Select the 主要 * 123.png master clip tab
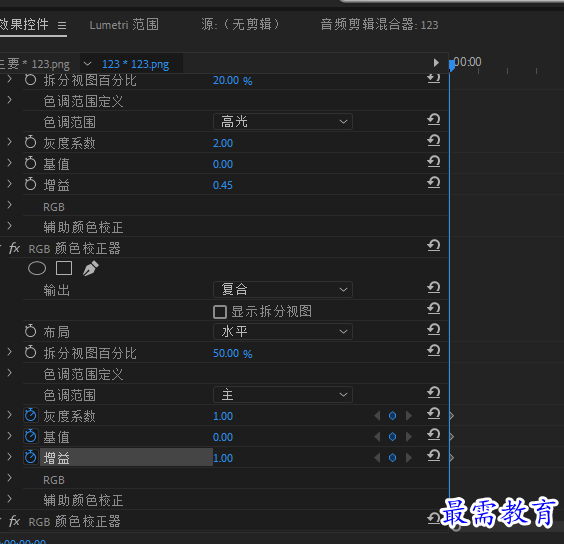This screenshot has width=564, height=544. [x=35, y=64]
